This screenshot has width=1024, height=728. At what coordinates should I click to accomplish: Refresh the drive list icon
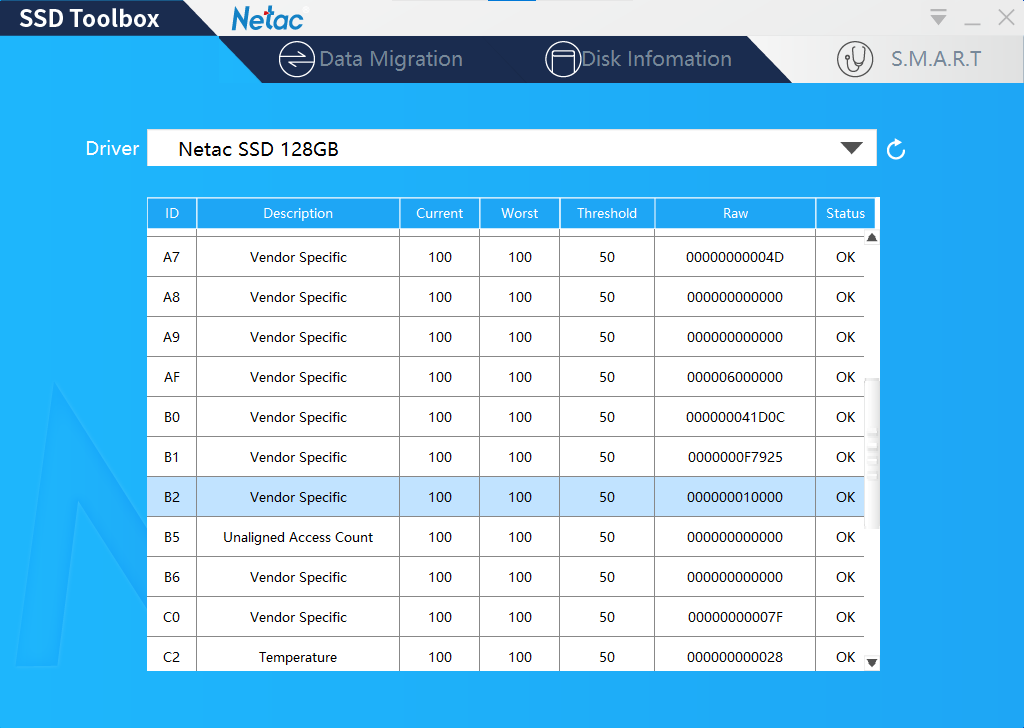tap(896, 150)
